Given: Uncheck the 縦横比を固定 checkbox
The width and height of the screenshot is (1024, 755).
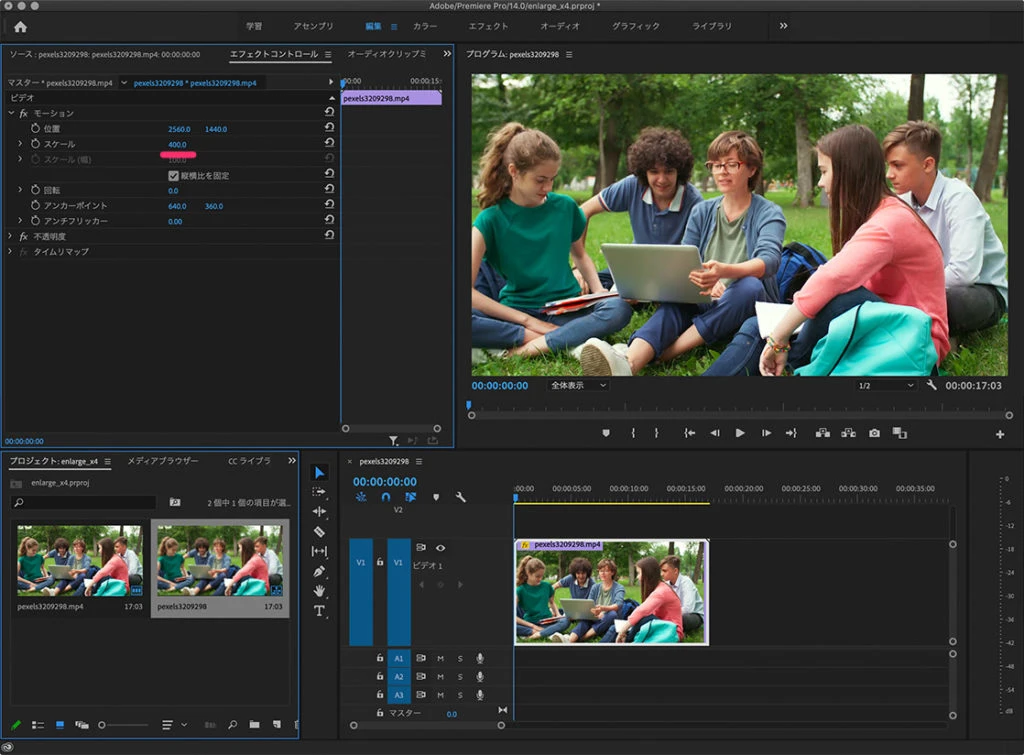Looking at the screenshot, I should [x=173, y=175].
